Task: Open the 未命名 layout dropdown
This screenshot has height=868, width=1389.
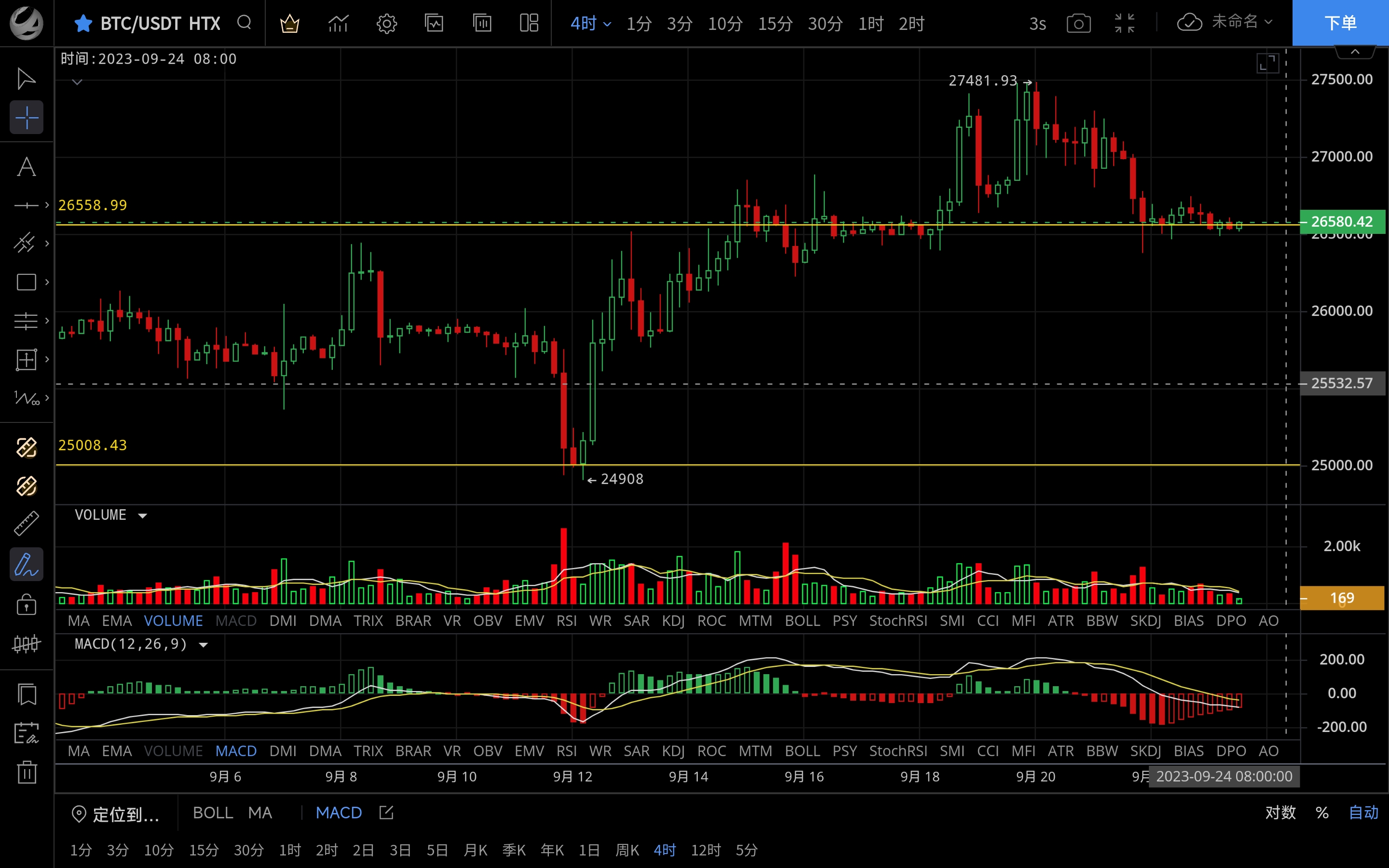Action: (x=1242, y=22)
